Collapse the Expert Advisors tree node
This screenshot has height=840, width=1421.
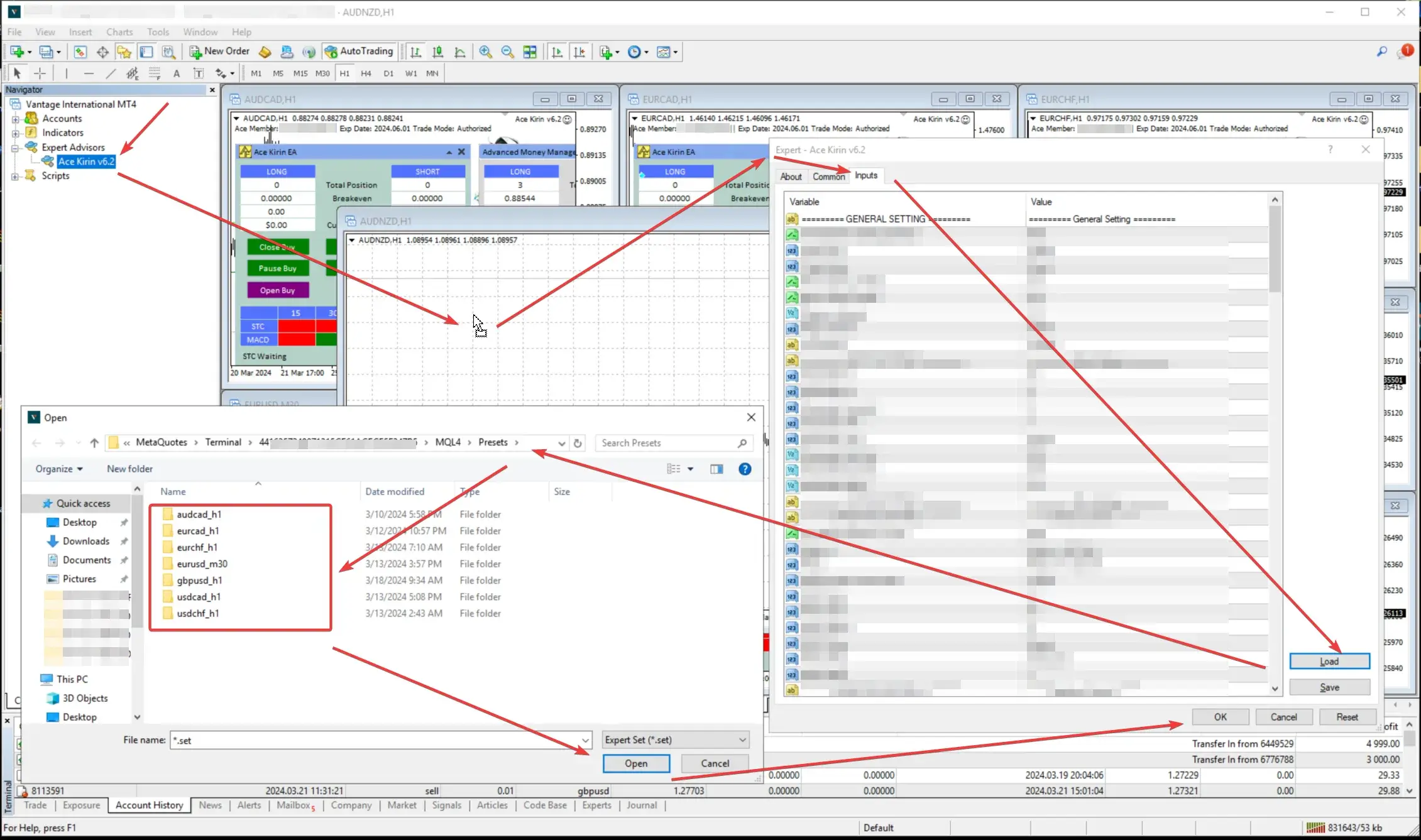[15, 148]
